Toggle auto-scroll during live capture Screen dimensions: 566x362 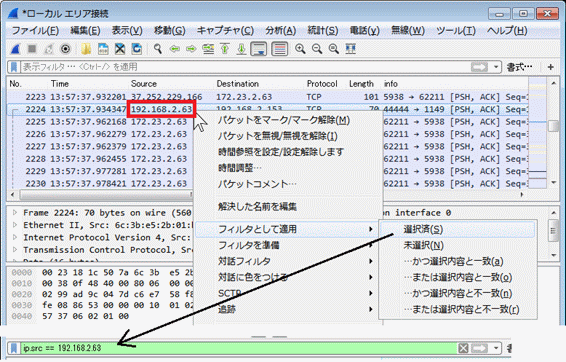[259, 49]
